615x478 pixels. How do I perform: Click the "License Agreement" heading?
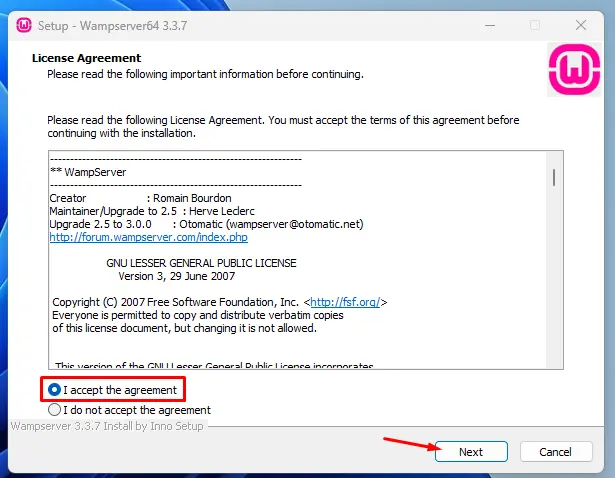(x=87, y=58)
